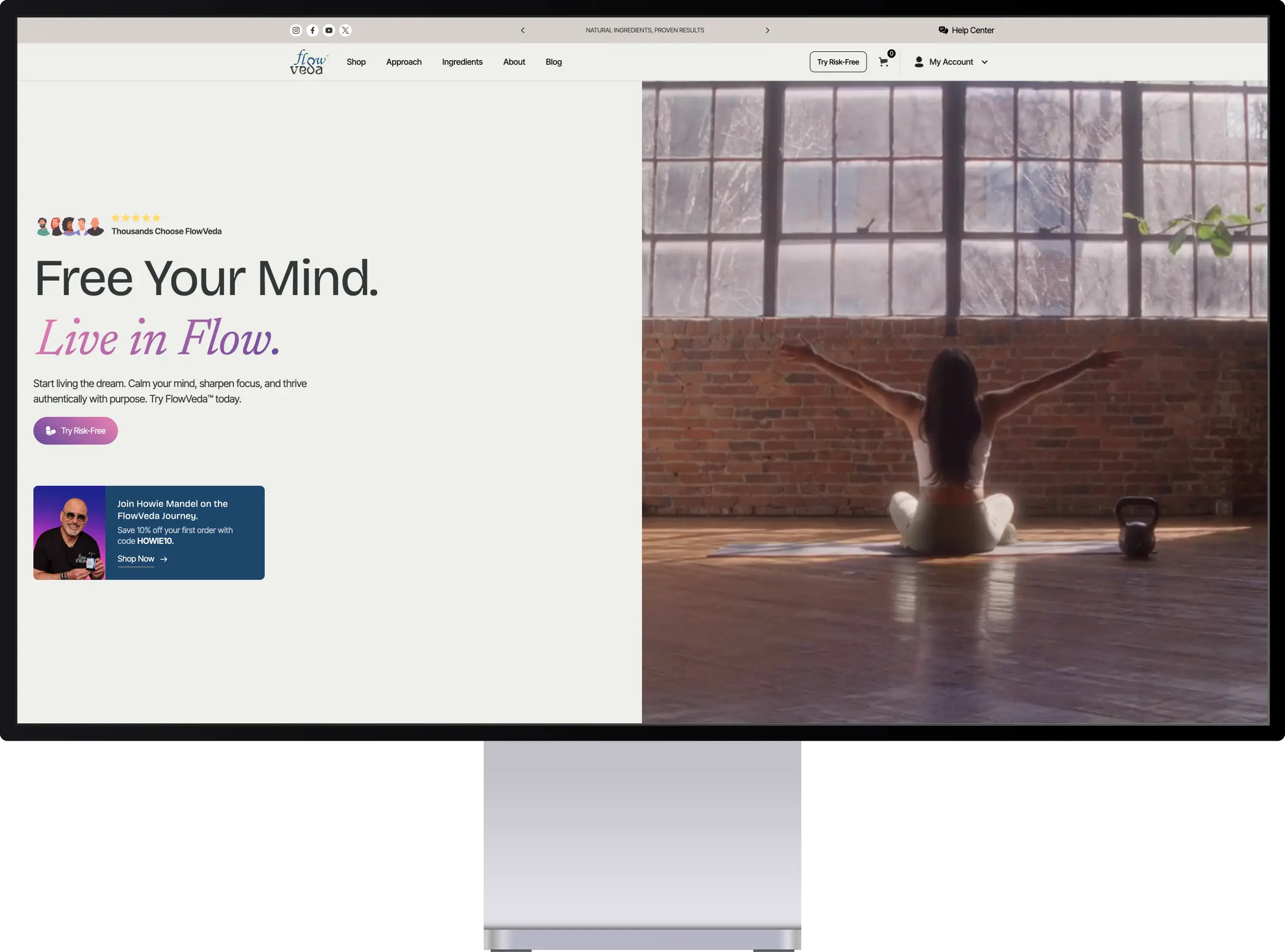Open the shopping cart icon

click(x=884, y=62)
